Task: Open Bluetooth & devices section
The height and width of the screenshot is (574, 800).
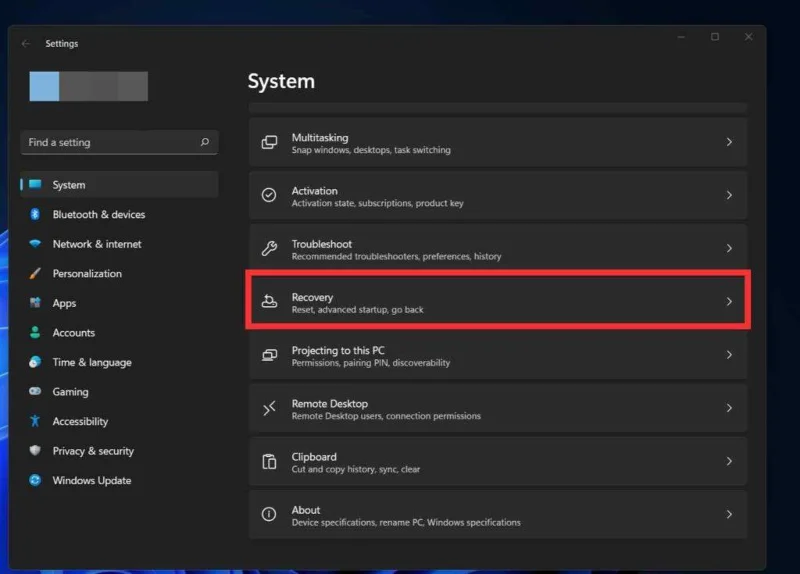Action: (x=119, y=214)
